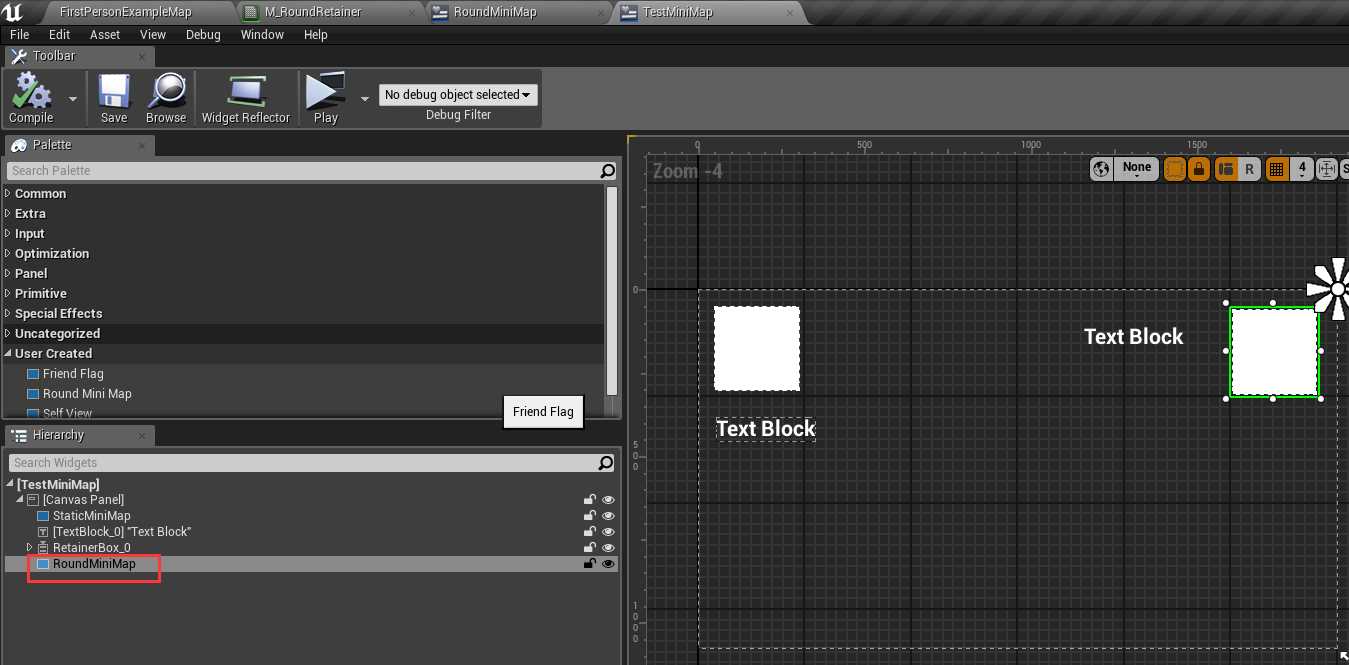The image size is (1349, 665).
Task: Toggle visibility eye of TextBlock_0
Action: pyautogui.click(x=607, y=532)
